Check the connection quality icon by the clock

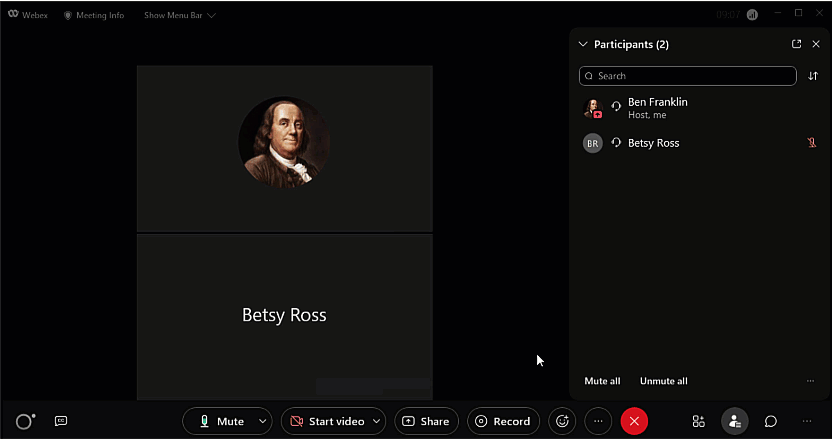coord(752,15)
